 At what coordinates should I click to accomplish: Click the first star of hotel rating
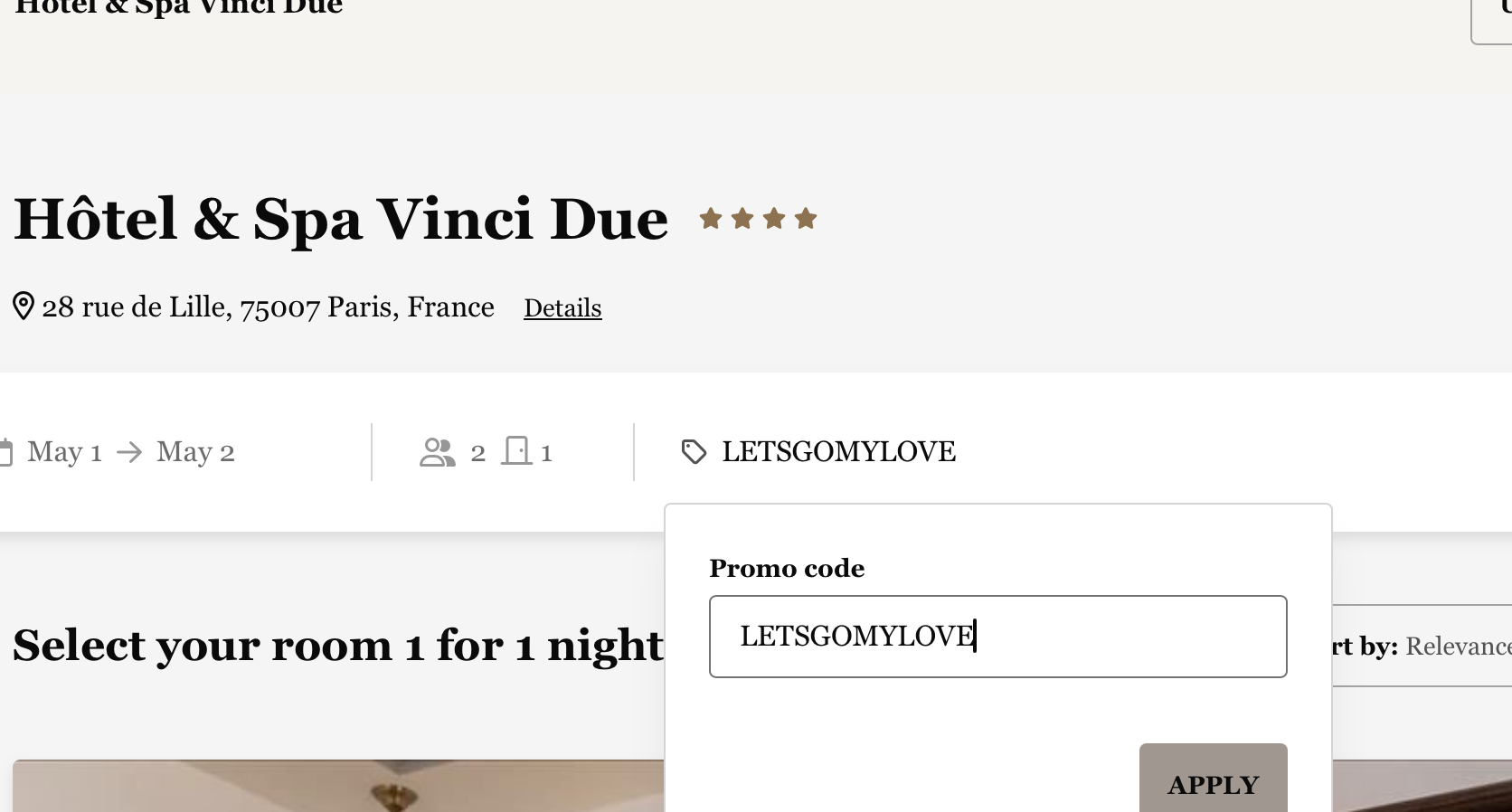click(711, 219)
